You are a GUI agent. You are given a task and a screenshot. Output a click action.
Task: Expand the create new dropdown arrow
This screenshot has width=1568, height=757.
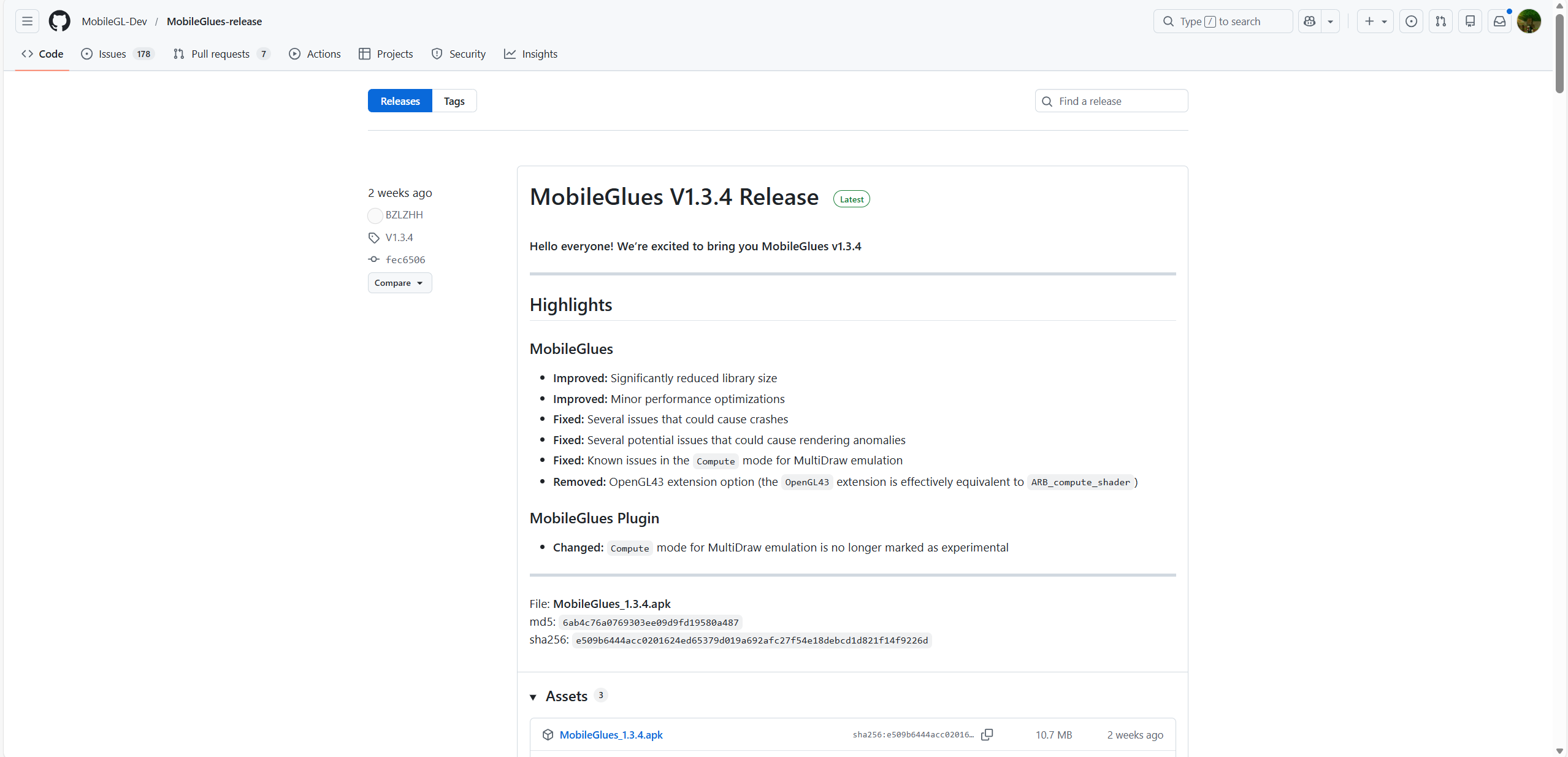(1383, 21)
